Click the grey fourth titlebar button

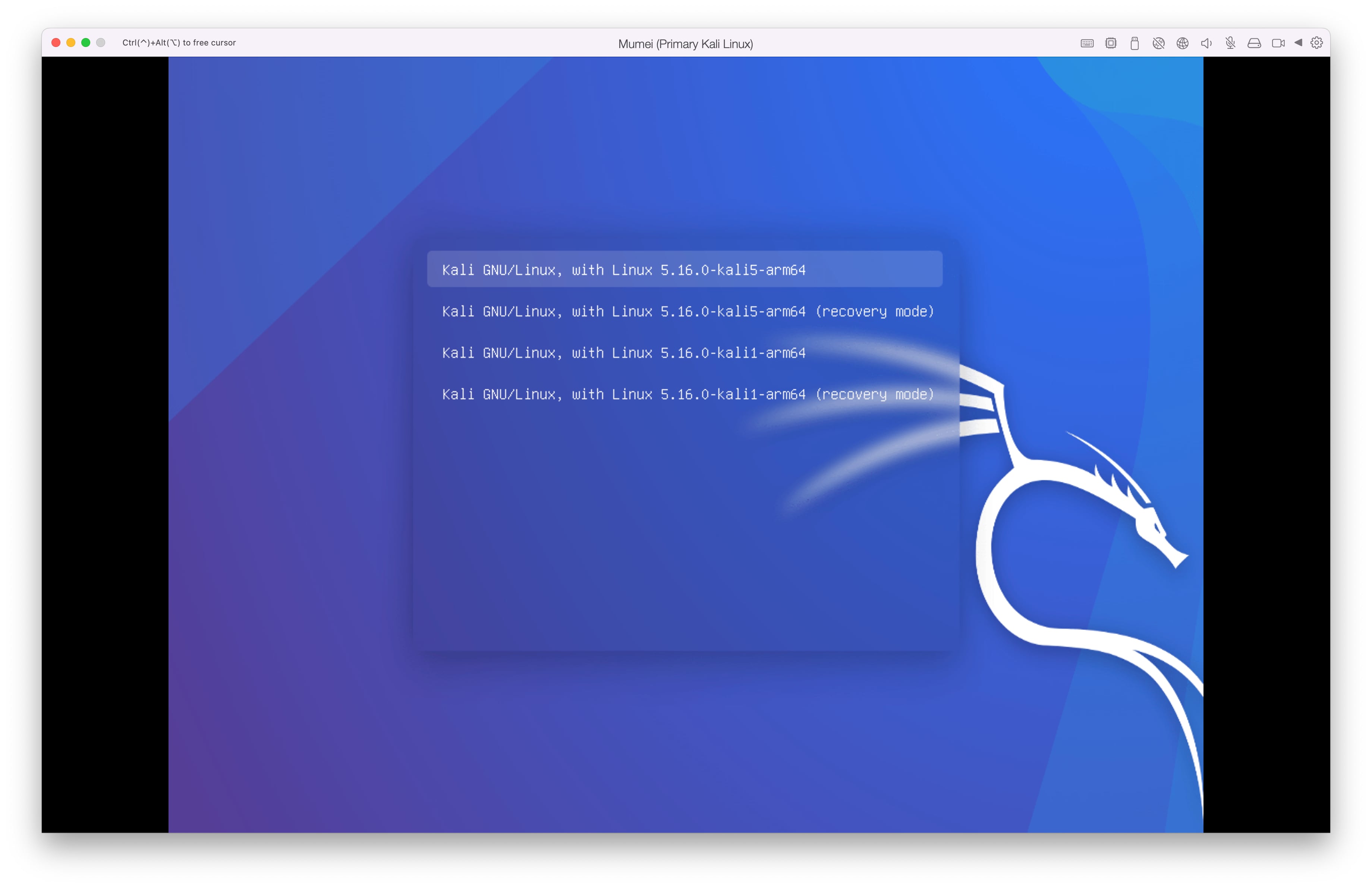[x=101, y=42]
